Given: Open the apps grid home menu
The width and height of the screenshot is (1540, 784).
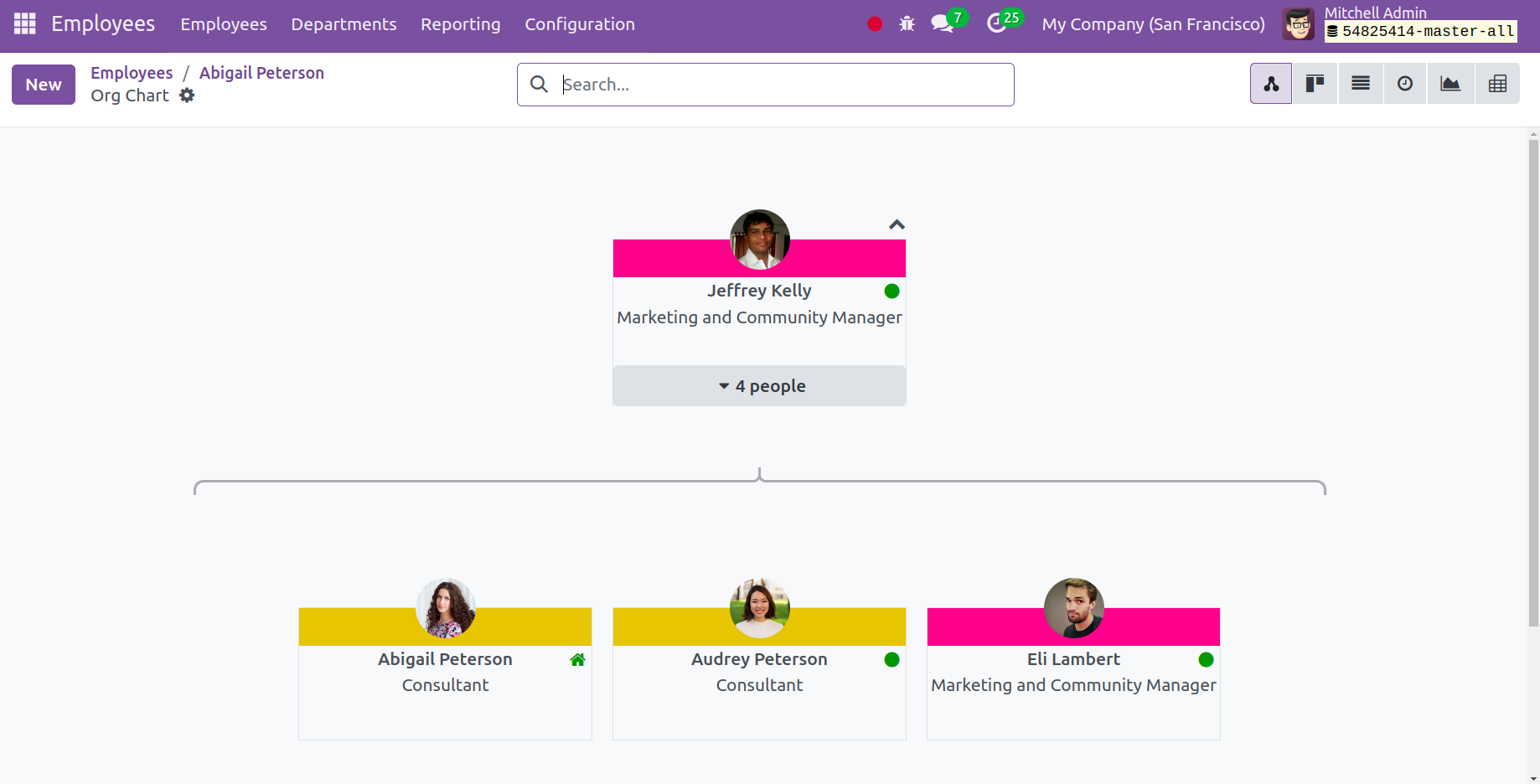Looking at the screenshot, I should 25,23.
